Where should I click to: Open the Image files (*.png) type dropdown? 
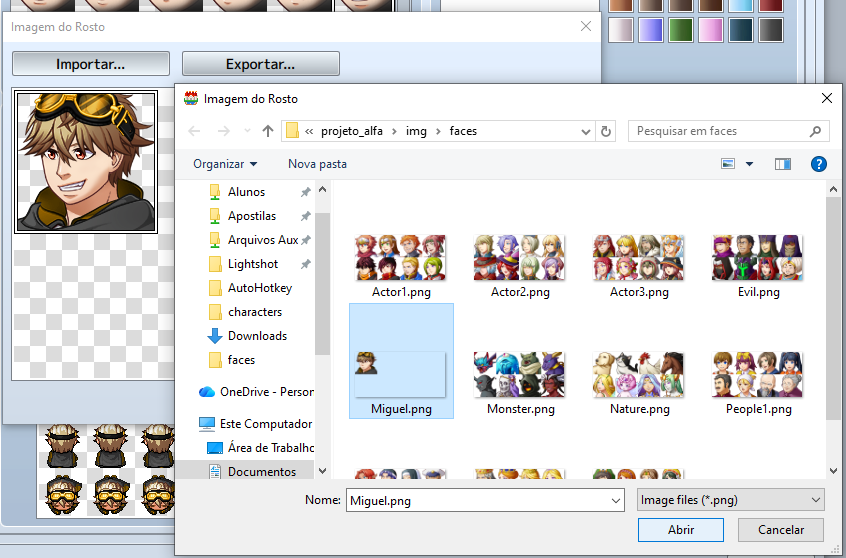click(x=731, y=500)
